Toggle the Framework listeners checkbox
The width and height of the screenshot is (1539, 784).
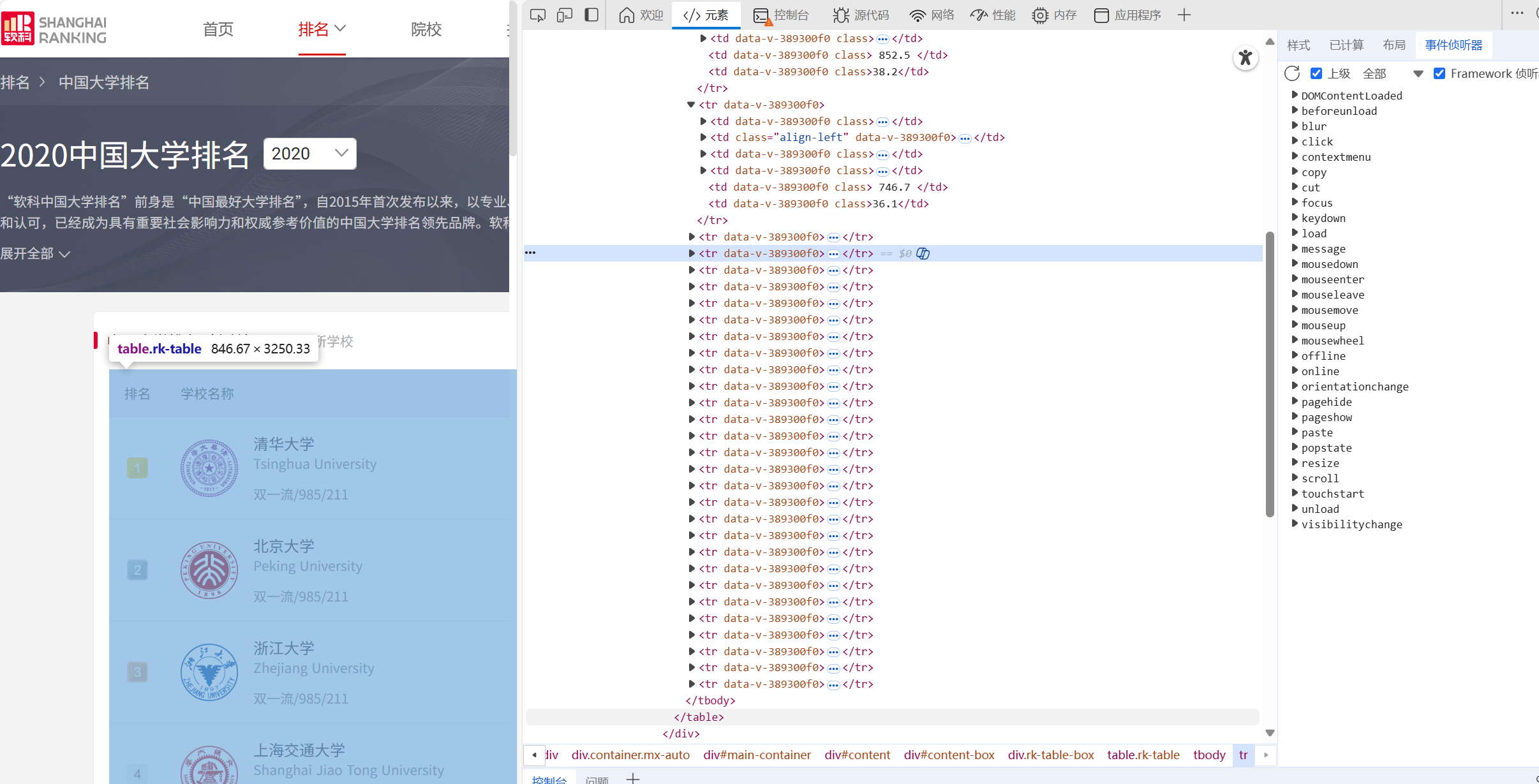1439,73
